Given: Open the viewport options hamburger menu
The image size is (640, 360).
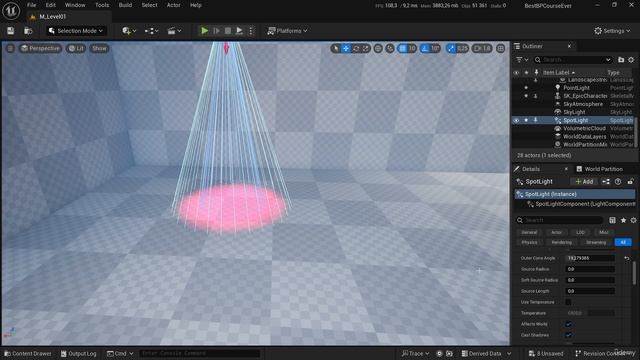Looking at the screenshot, I should pyautogui.click(x=10, y=48).
